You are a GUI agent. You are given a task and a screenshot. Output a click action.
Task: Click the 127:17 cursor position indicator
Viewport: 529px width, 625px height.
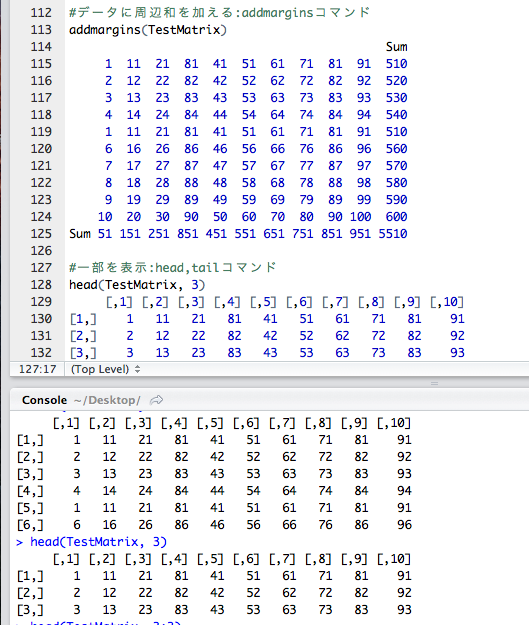37,369
